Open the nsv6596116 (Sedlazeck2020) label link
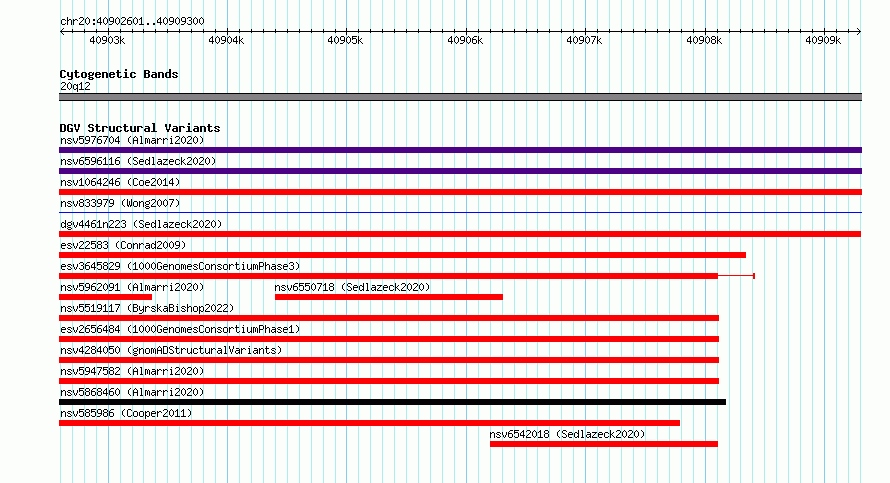Screen dimensions: 890x483 click(x=138, y=161)
